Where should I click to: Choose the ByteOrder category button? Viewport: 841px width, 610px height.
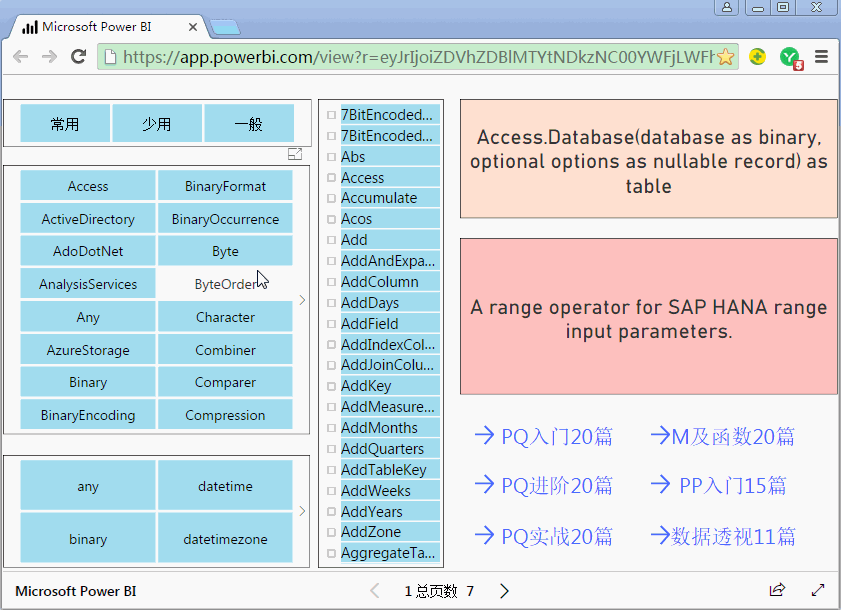pos(225,284)
